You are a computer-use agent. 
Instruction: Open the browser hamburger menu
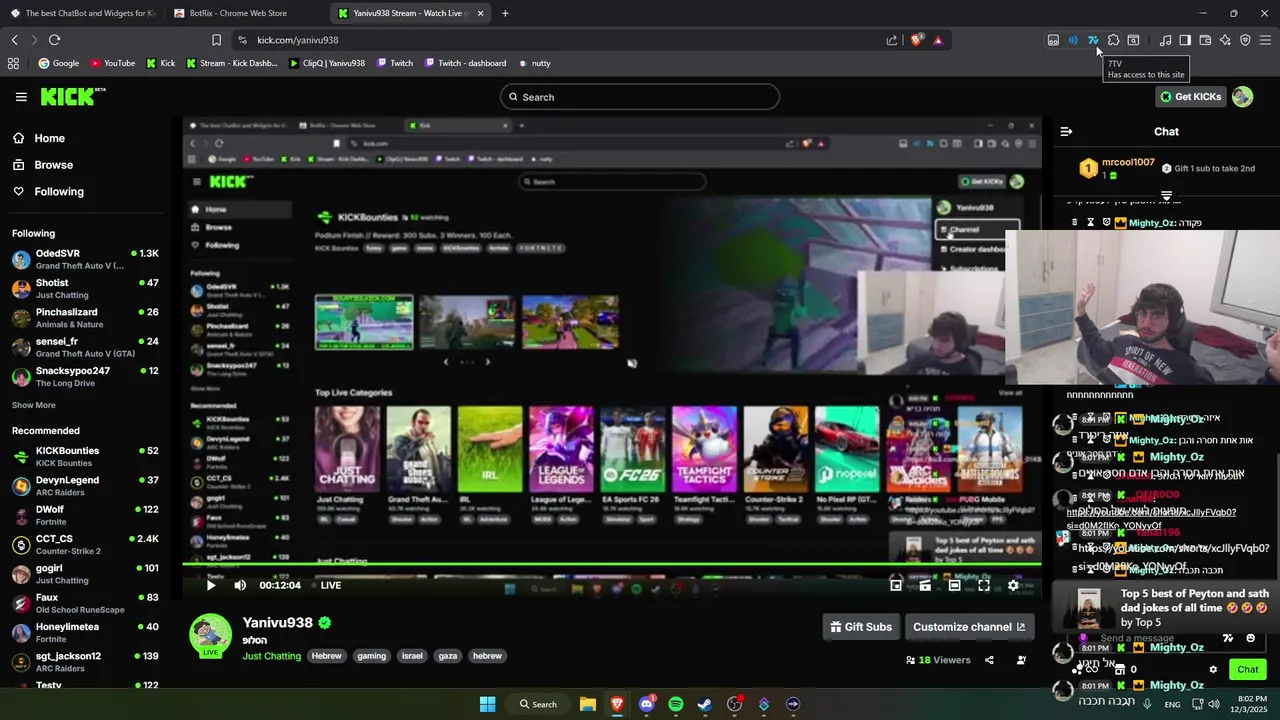[x=1265, y=40]
